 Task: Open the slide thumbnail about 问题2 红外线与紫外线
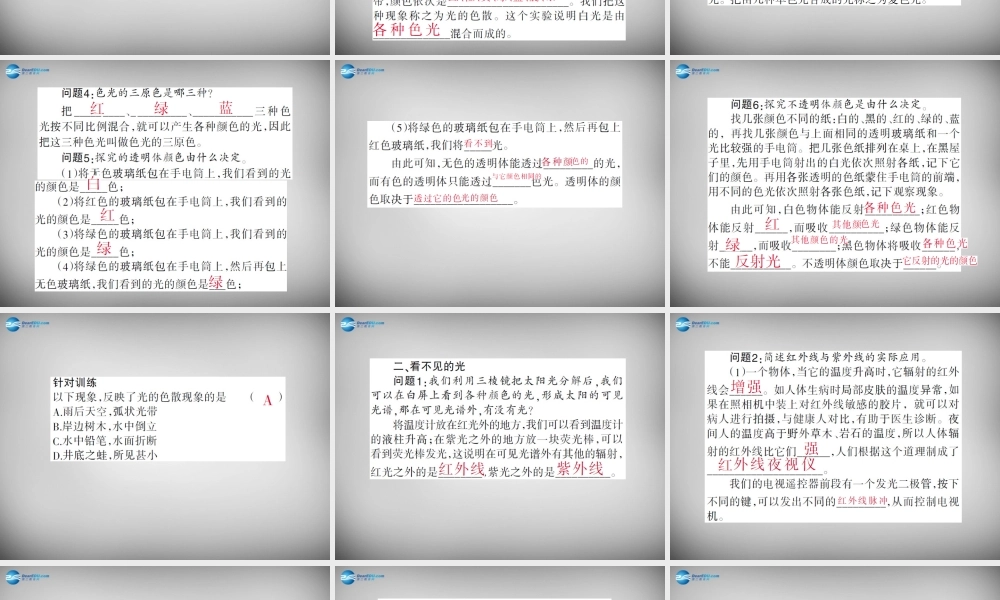click(x=835, y=436)
